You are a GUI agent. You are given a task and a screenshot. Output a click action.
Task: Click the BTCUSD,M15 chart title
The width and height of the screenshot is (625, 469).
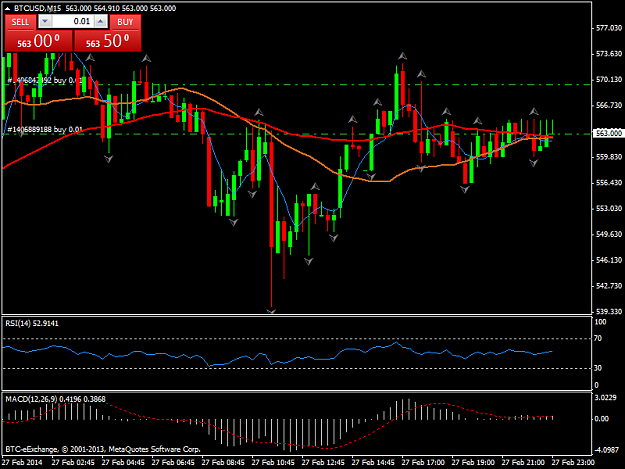(x=37, y=8)
